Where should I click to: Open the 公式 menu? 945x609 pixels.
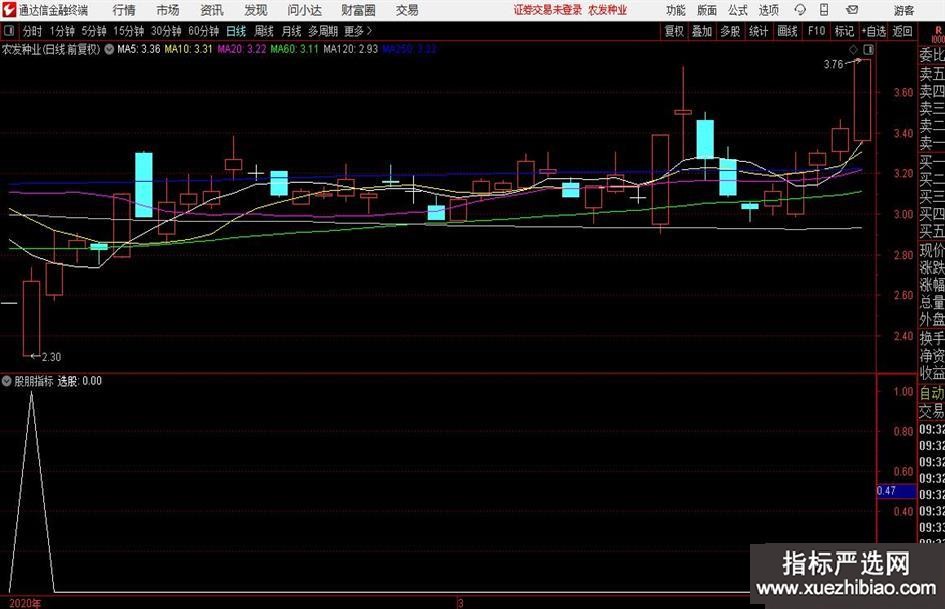pos(738,10)
